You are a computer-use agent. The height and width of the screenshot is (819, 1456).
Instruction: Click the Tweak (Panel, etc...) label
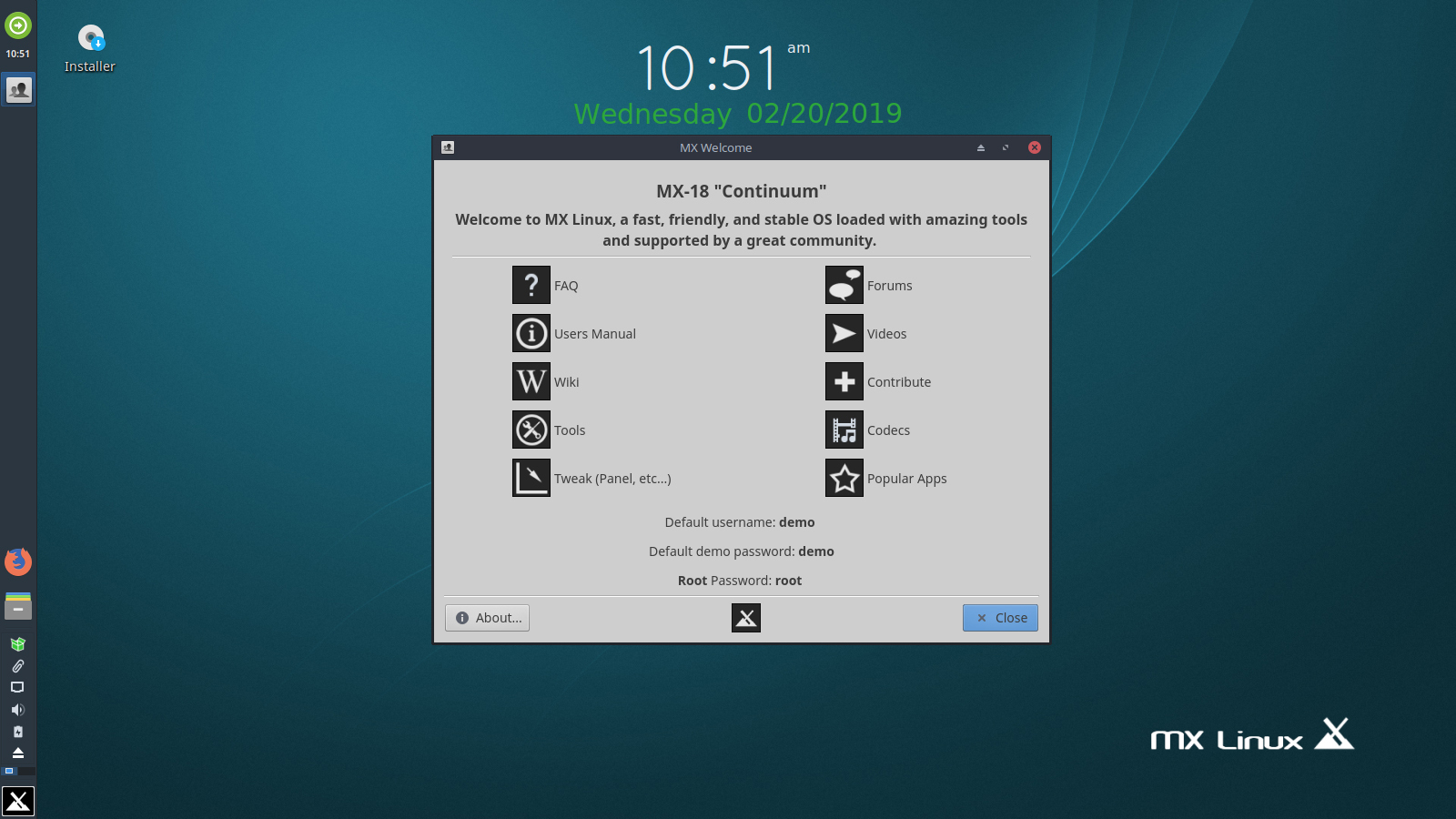coord(612,479)
